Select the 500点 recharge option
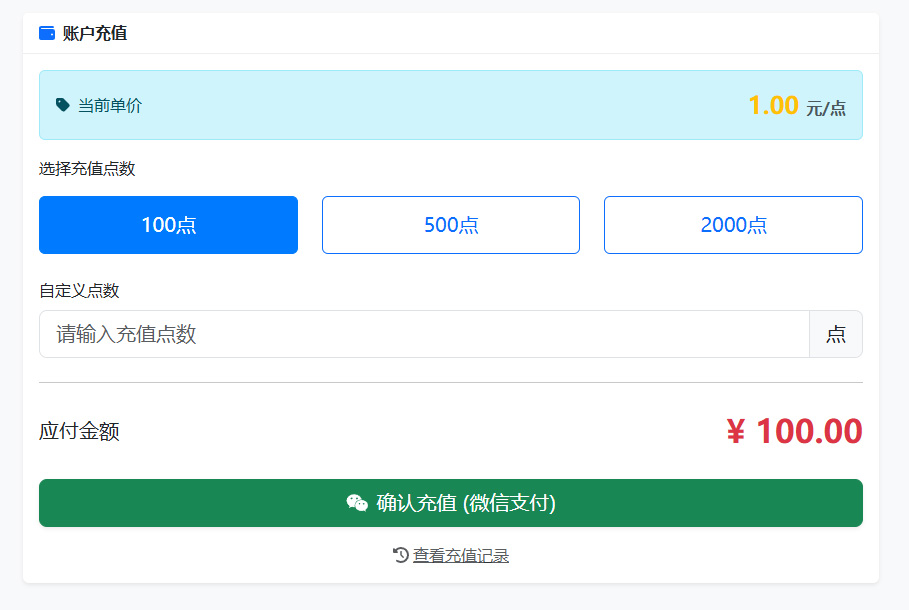Image resolution: width=909 pixels, height=610 pixels. 450,224
